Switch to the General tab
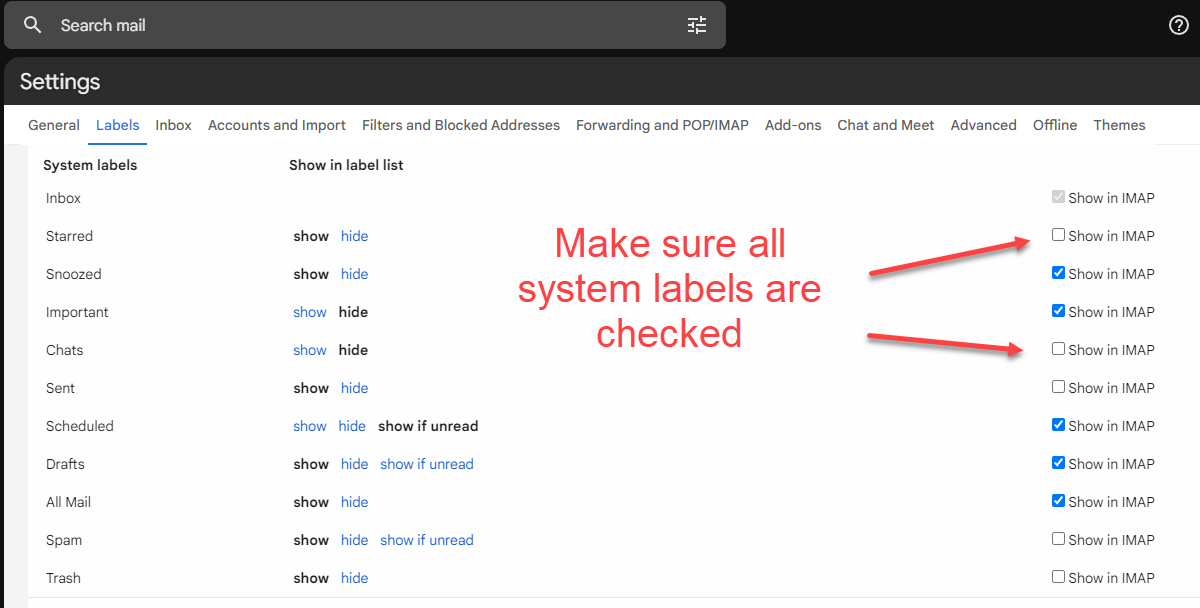Screen dimensions: 1200x608 54,125
